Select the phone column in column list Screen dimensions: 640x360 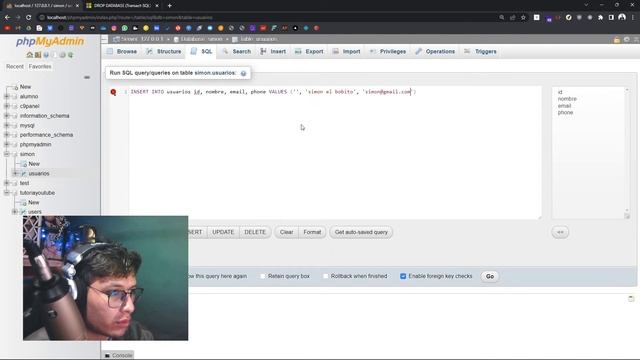point(565,113)
